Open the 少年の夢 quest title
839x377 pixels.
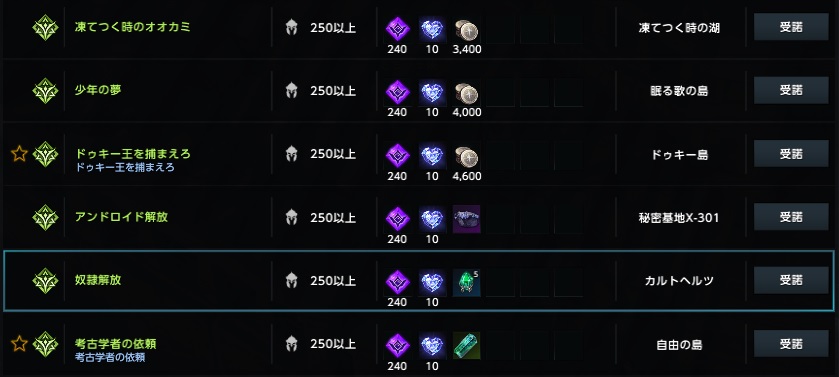point(98,90)
